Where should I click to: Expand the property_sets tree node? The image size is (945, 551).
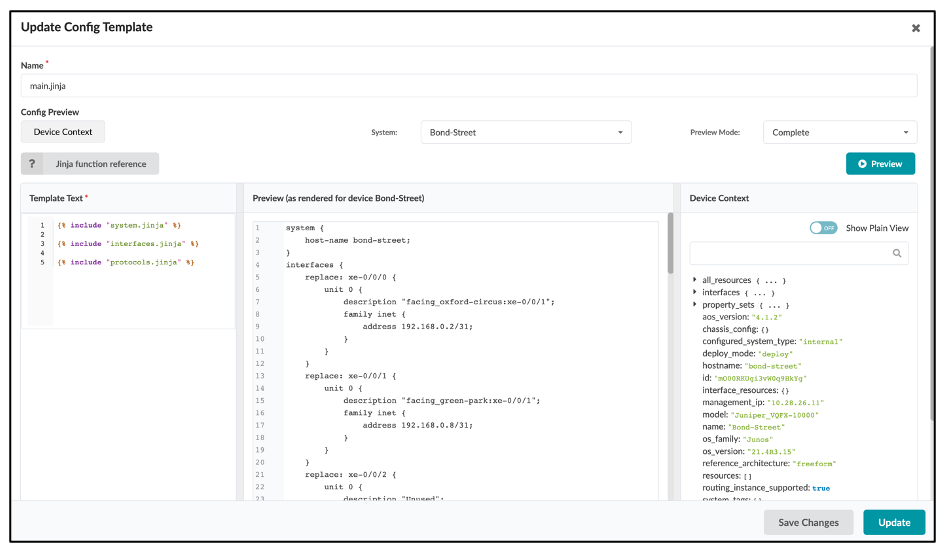coord(695,304)
